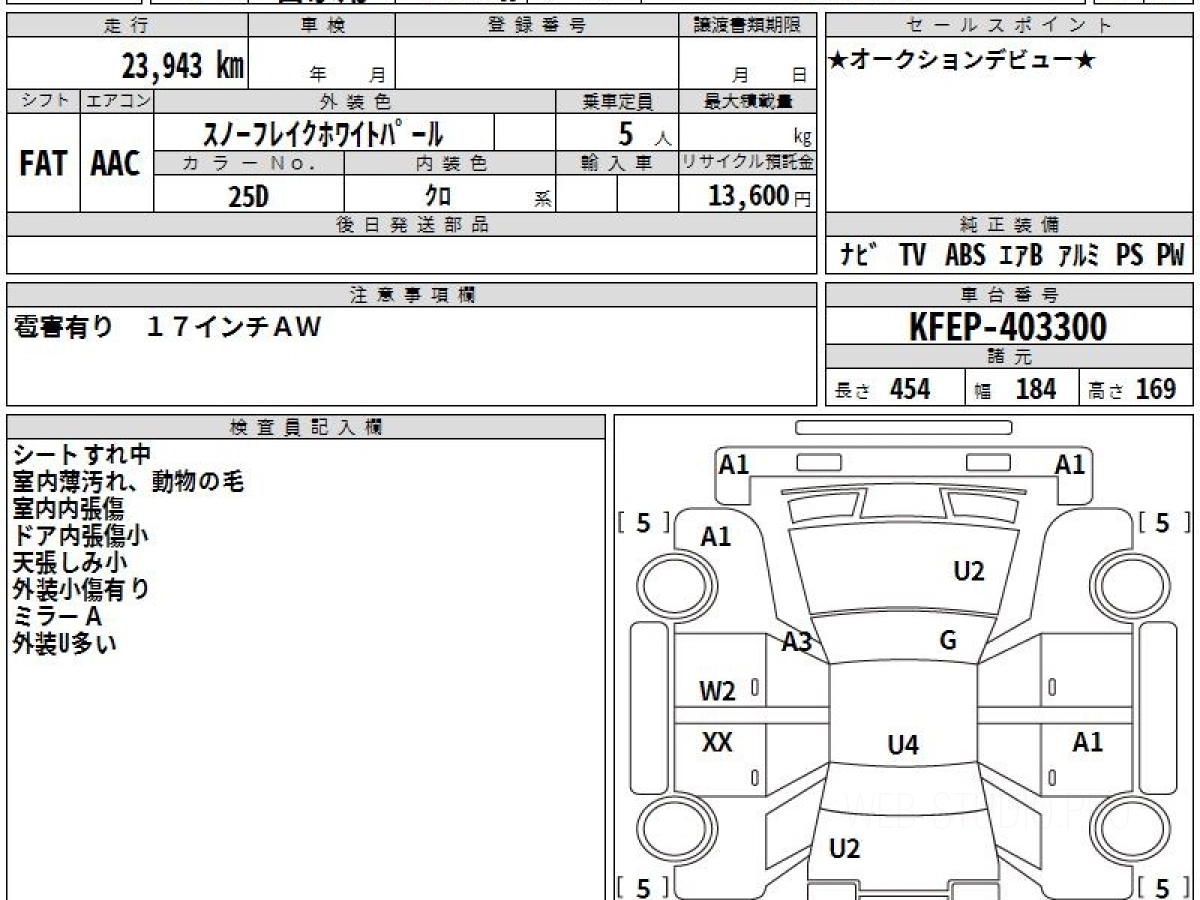Click the TV equipment entry
The image size is (1200, 900).
(912, 255)
